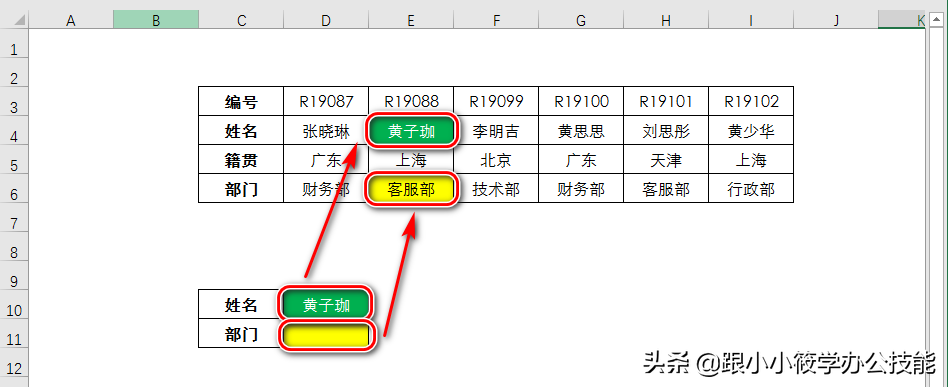
Task: Select column J header
Action: pyautogui.click(x=836, y=20)
